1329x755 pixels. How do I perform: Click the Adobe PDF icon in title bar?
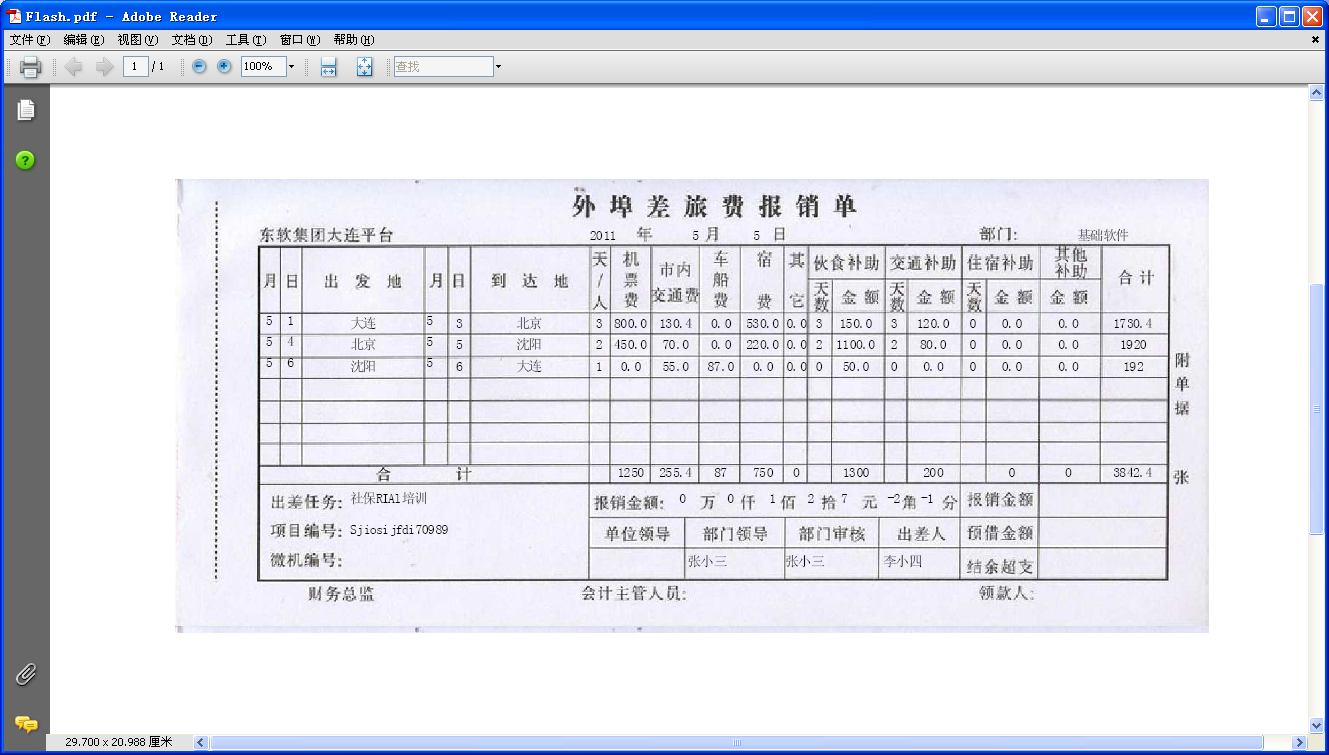coord(14,16)
